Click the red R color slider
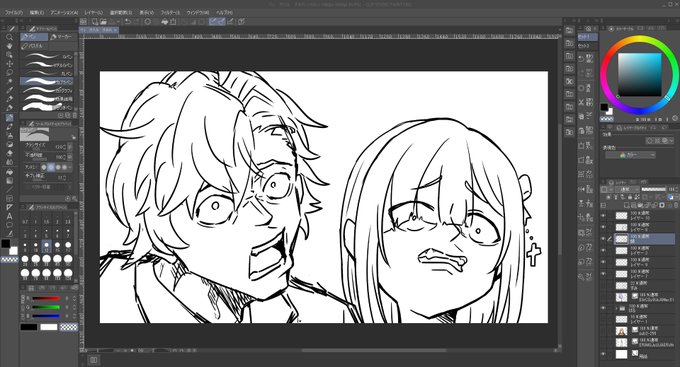680x367 pixels. 46,298
